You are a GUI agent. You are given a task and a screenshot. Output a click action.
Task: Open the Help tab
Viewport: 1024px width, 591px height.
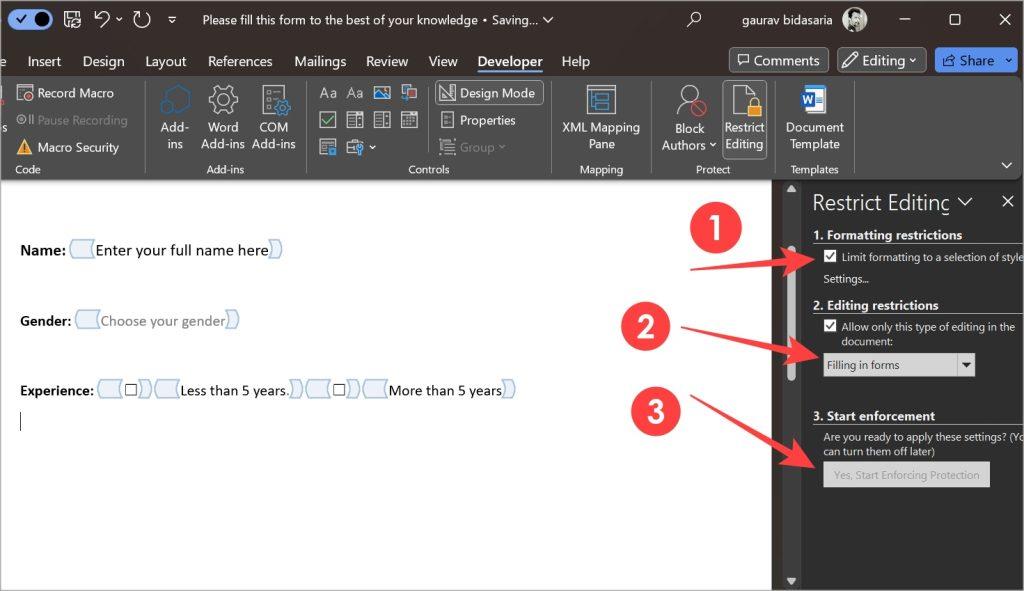[575, 61]
